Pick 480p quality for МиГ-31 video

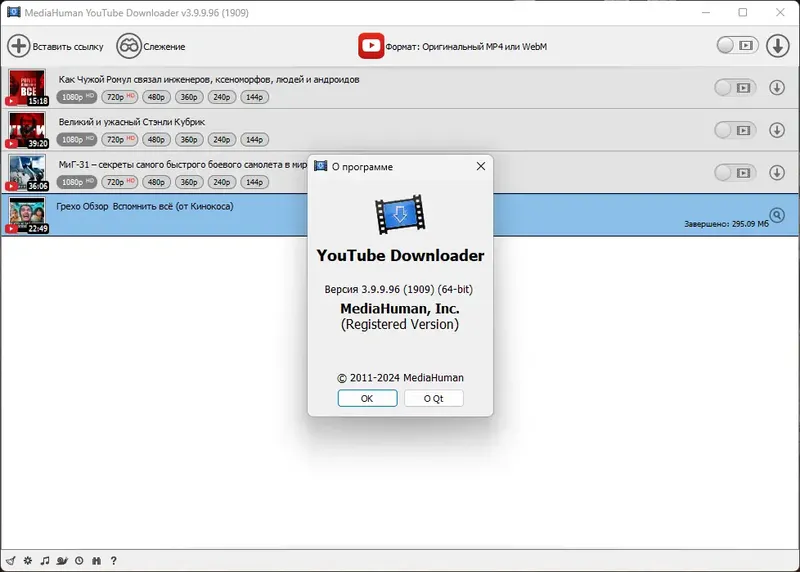156,182
